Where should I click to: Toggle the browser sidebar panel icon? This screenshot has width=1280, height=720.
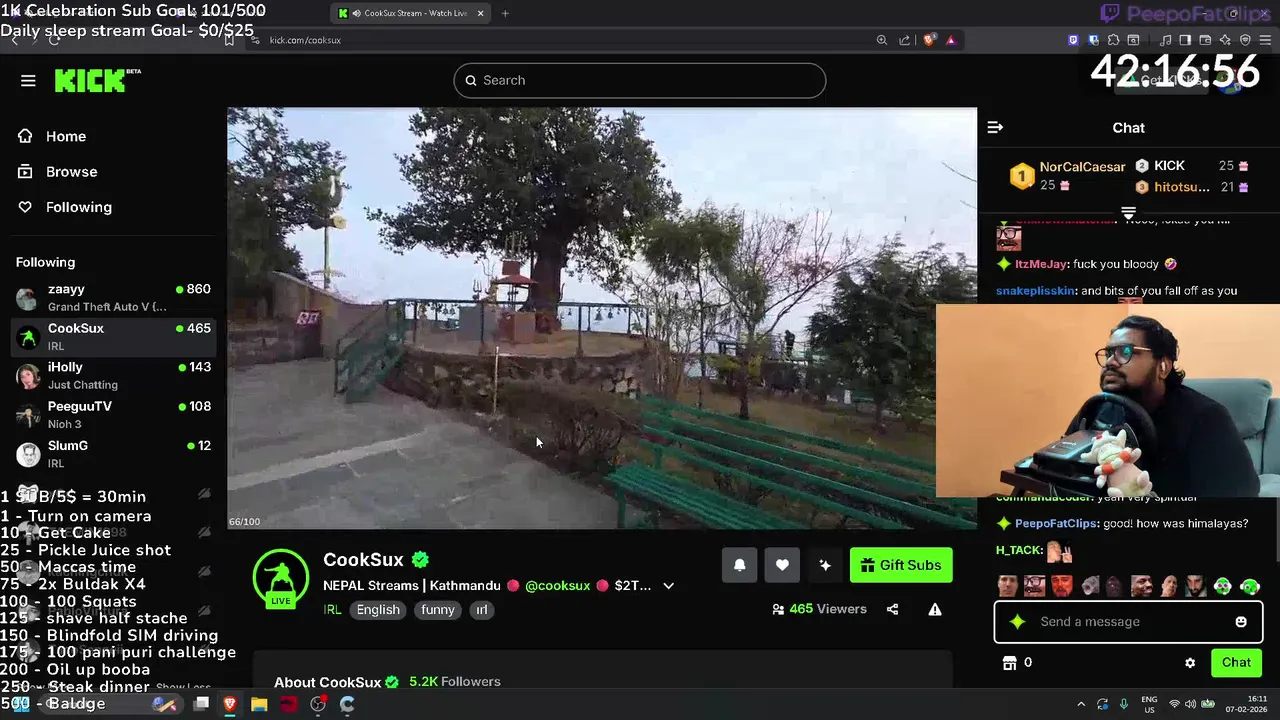1185,40
